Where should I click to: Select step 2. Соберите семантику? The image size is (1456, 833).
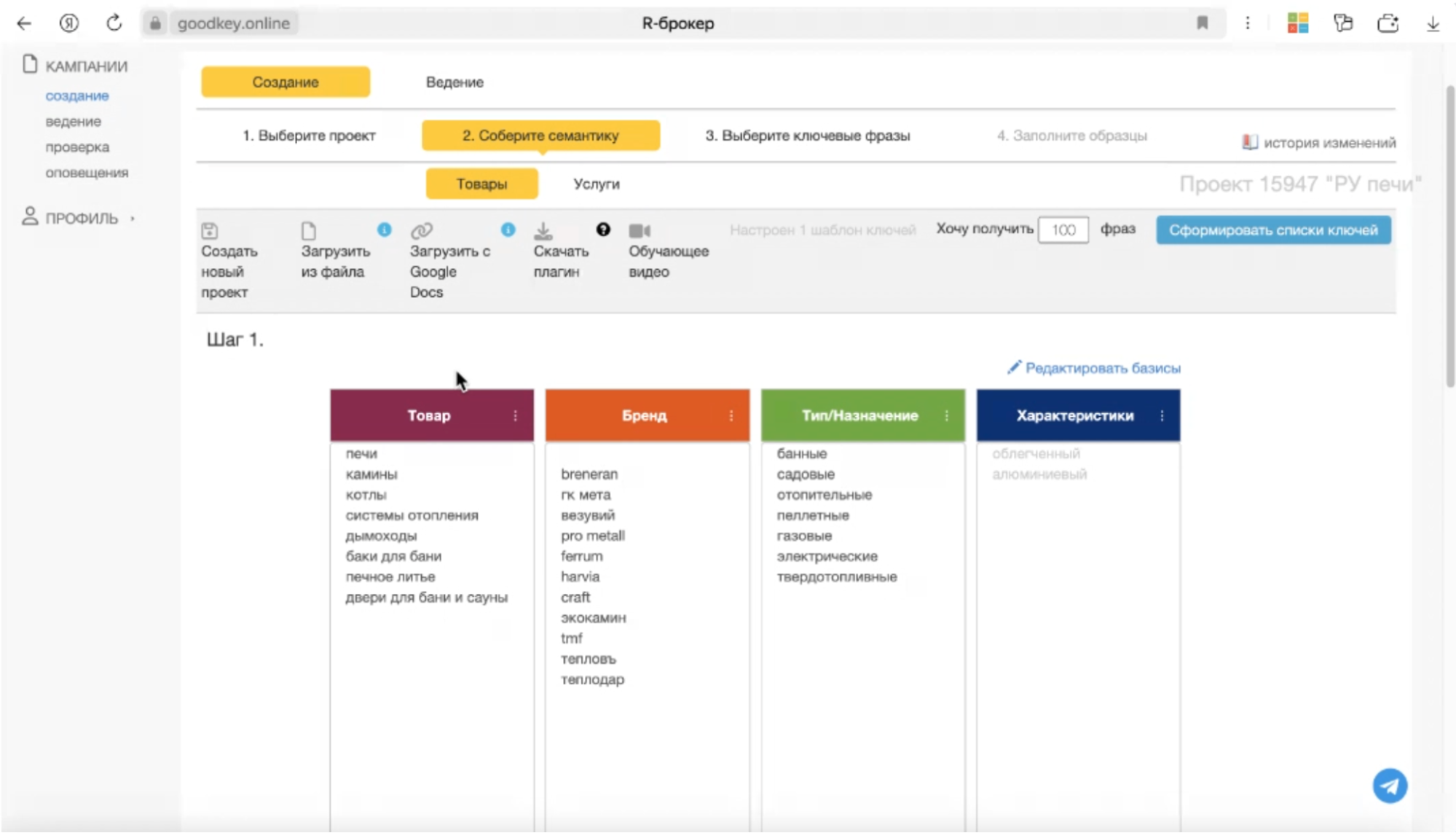click(540, 136)
